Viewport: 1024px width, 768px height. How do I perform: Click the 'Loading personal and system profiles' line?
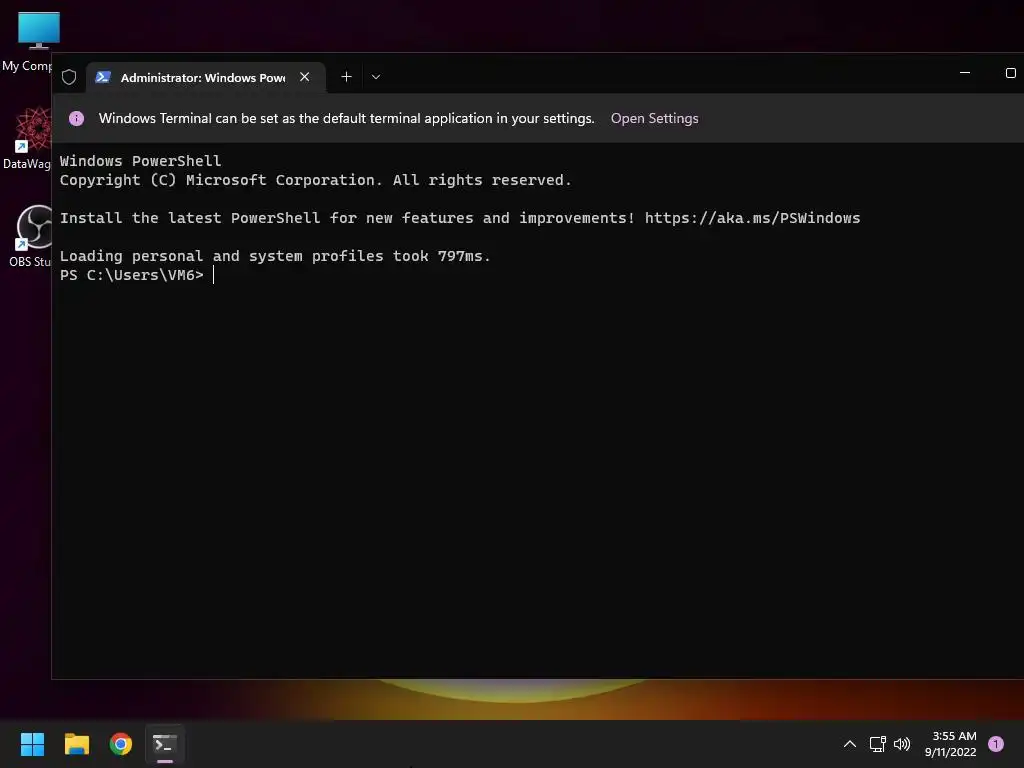click(x=275, y=256)
